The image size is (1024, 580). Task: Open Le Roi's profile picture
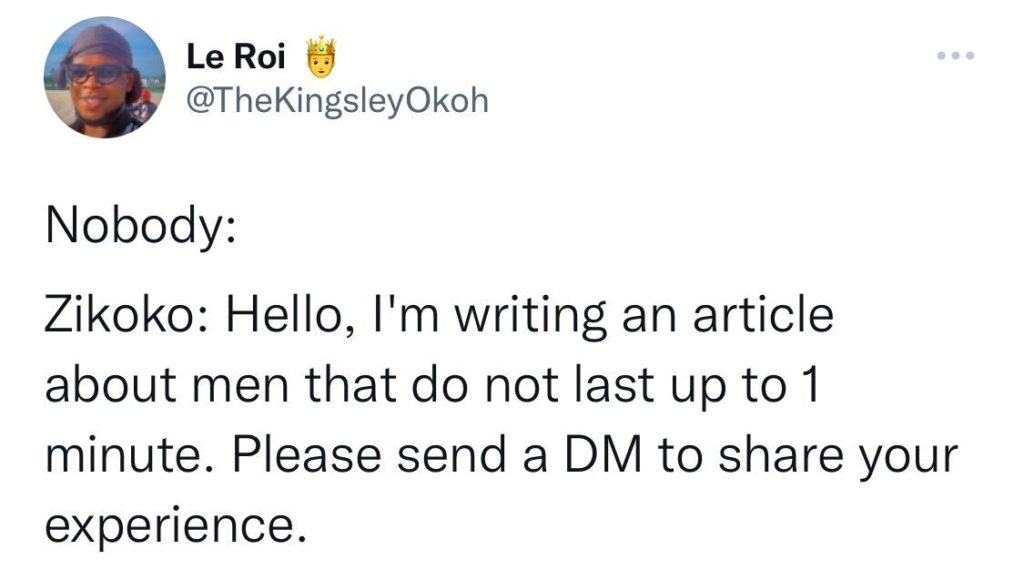[104, 77]
